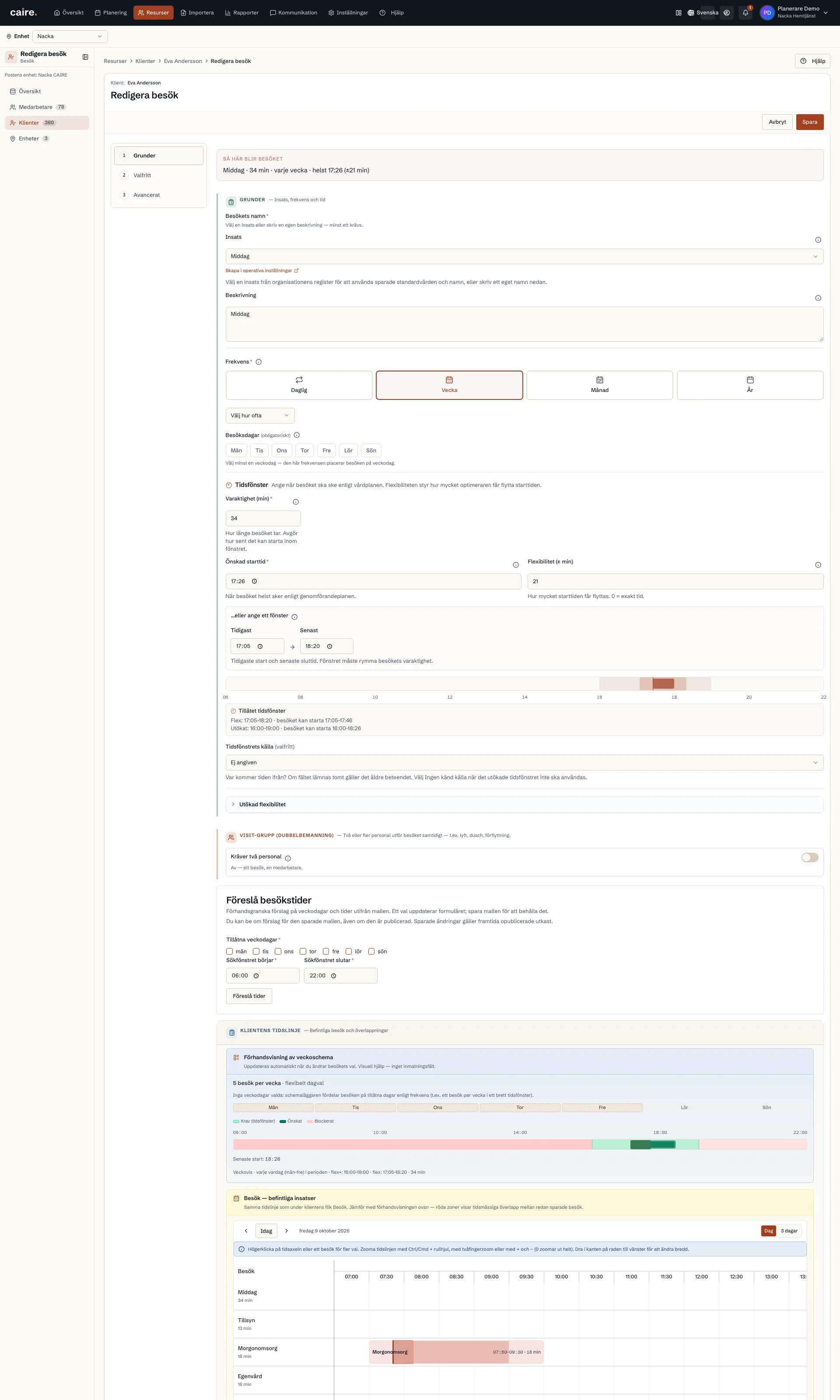Check the mån allowed weekday checkbox
Image resolution: width=840 pixels, height=1400 pixels.
[229, 951]
